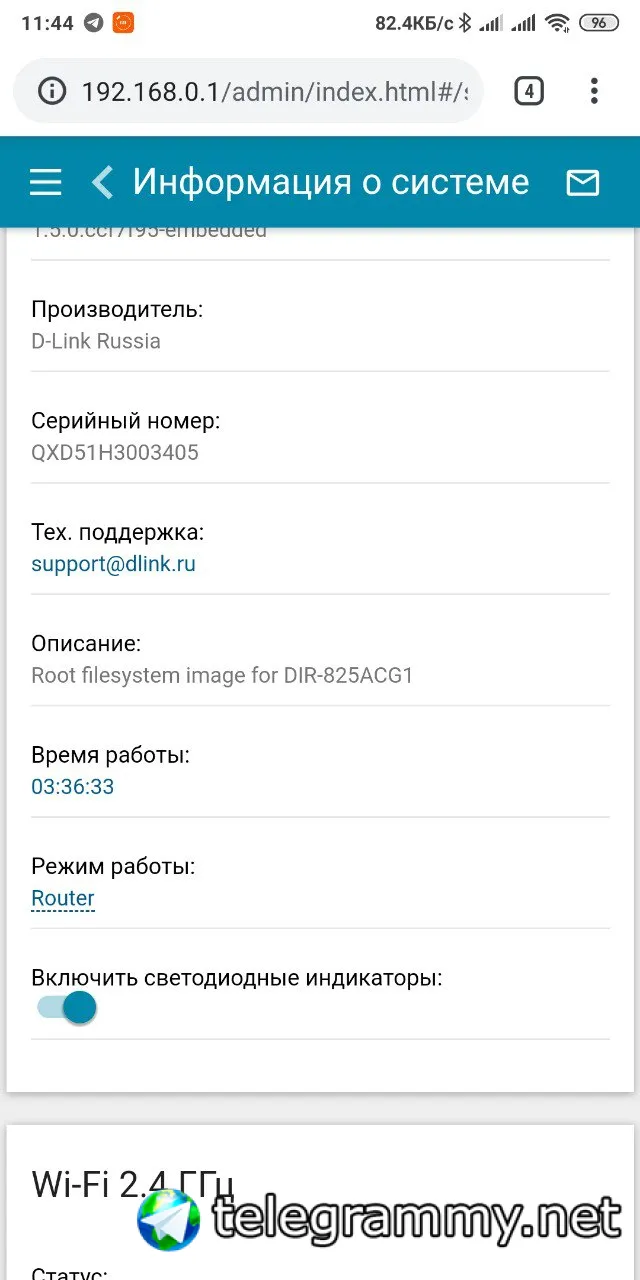Open the envelope notifications icon
The height and width of the screenshot is (1280, 640).
582,182
